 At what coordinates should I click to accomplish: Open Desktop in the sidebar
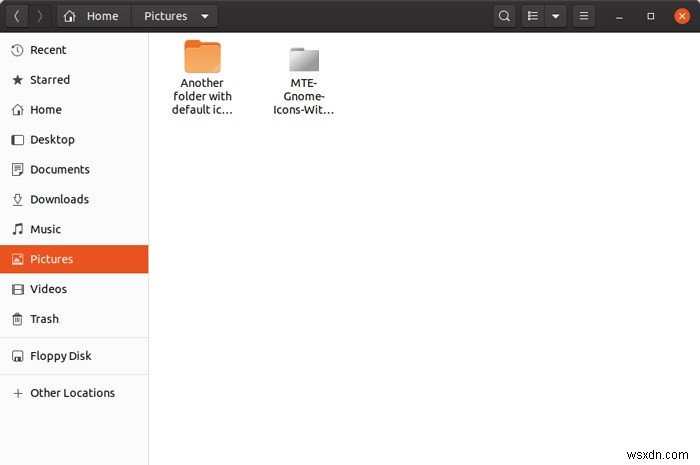pyautogui.click(x=74, y=140)
